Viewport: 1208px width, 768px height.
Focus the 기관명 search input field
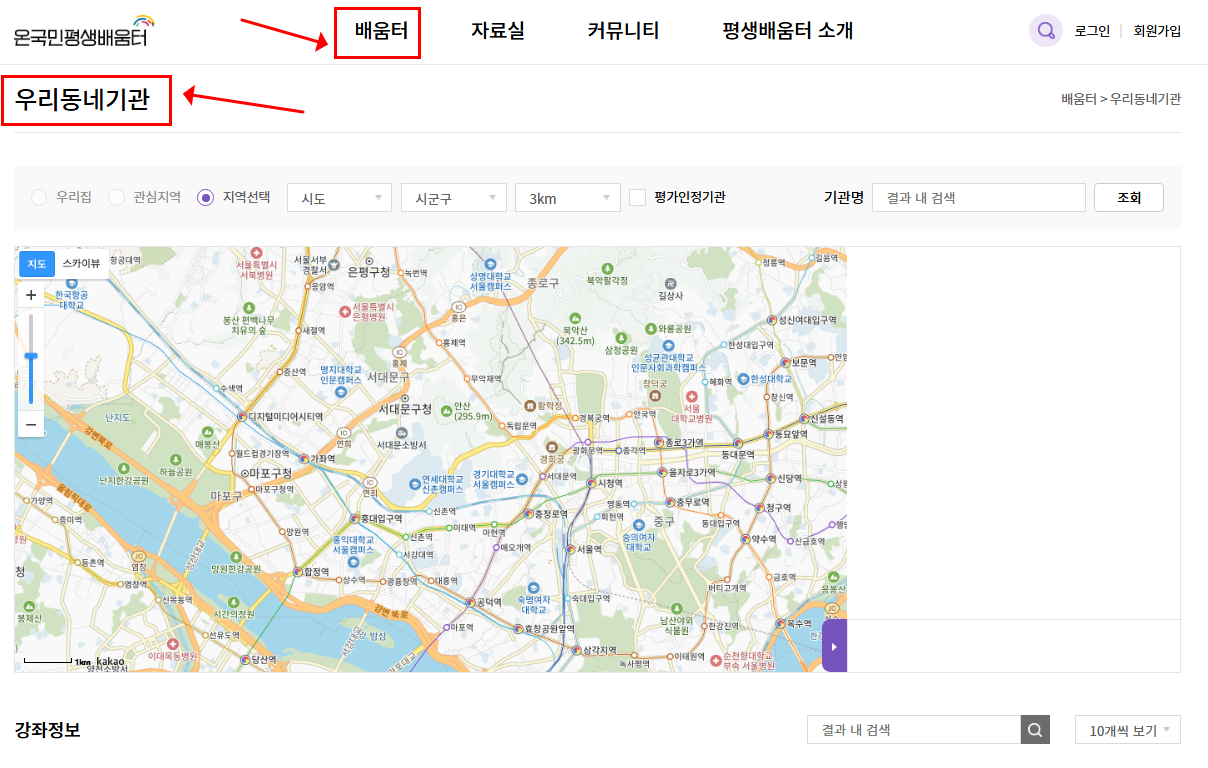tap(979, 198)
